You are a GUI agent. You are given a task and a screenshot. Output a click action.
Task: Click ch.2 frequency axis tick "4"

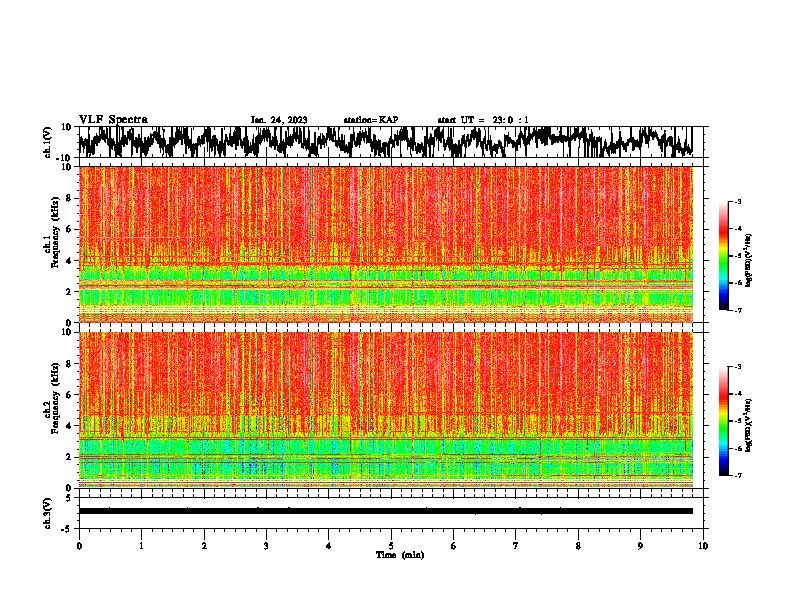tap(69, 426)
